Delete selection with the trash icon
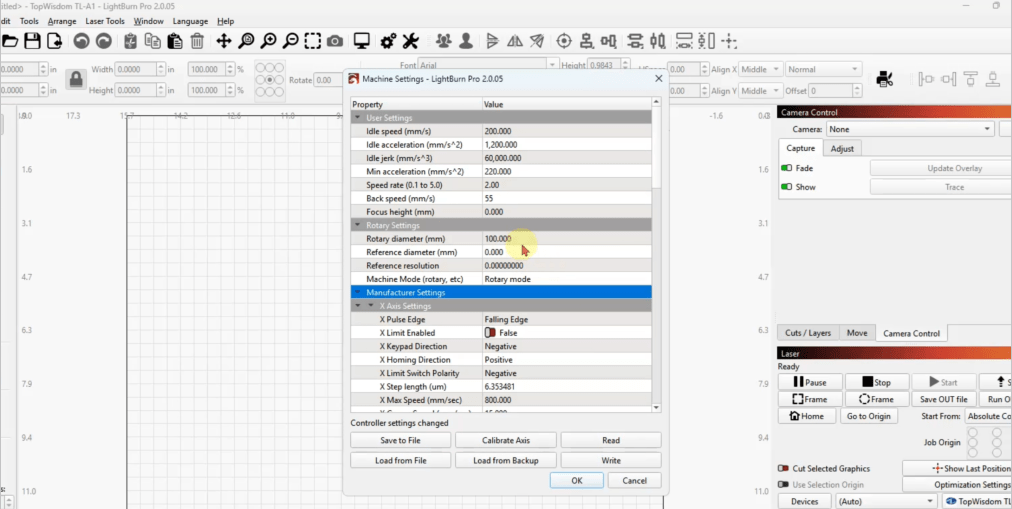 [x=197, y=41]
